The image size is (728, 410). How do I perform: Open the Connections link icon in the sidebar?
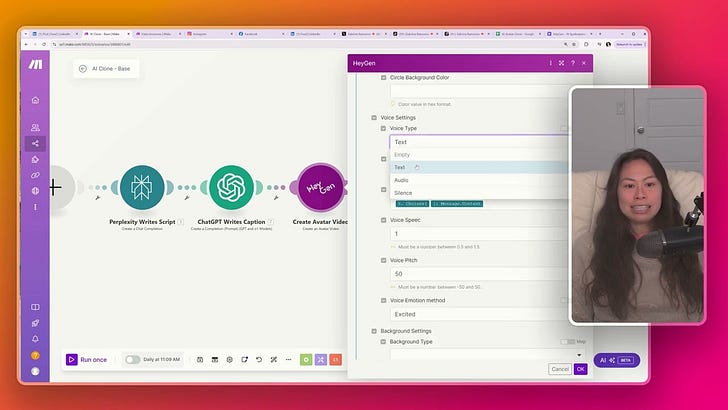(35, 175)
